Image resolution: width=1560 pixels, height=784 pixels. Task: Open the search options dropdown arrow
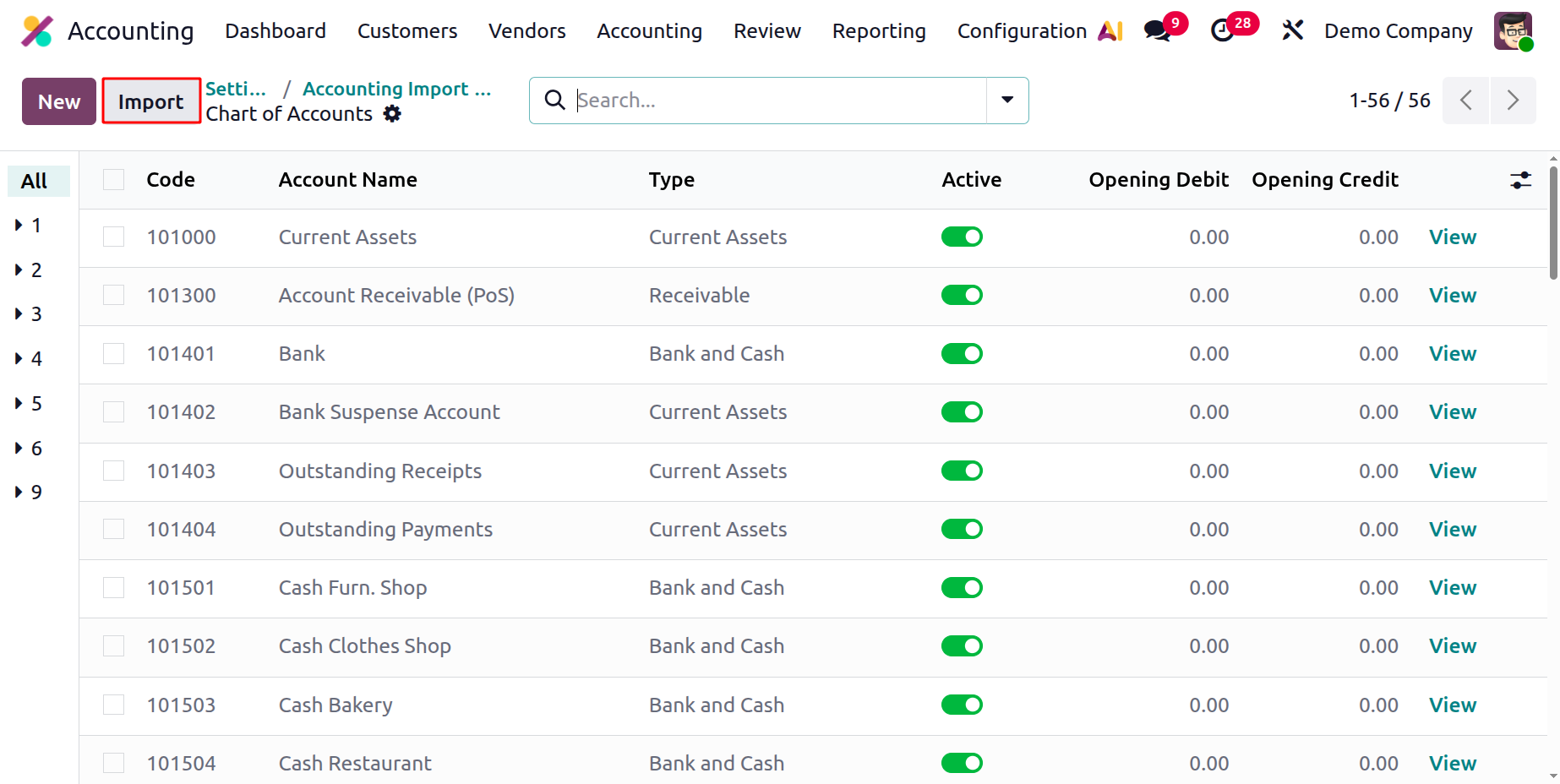1007,101
